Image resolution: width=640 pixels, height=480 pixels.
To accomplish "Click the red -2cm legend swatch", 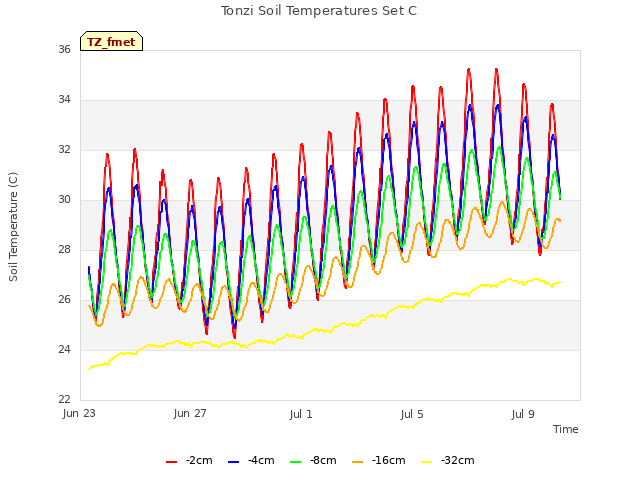I will [171, 461].
